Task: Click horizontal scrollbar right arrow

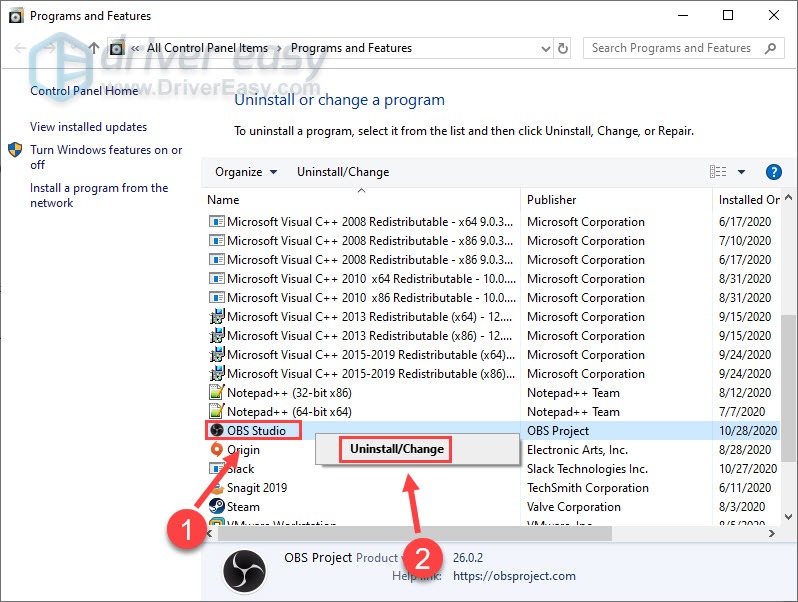Action: pos(772,533)
